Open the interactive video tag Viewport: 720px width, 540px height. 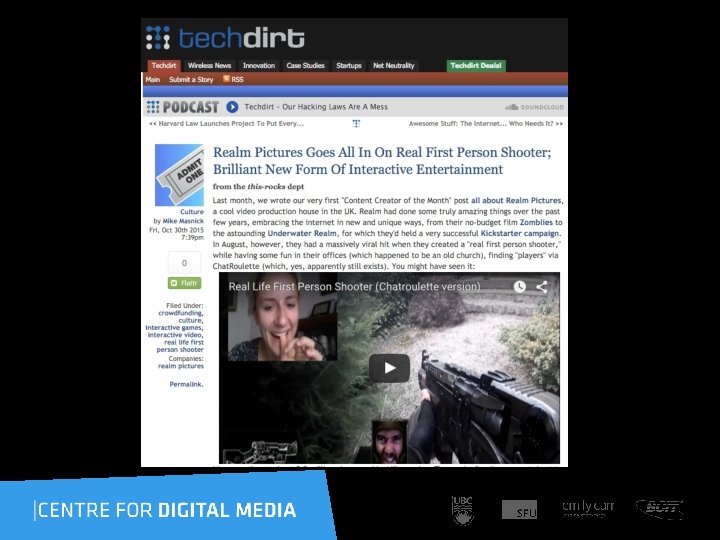tap(175, 335)
